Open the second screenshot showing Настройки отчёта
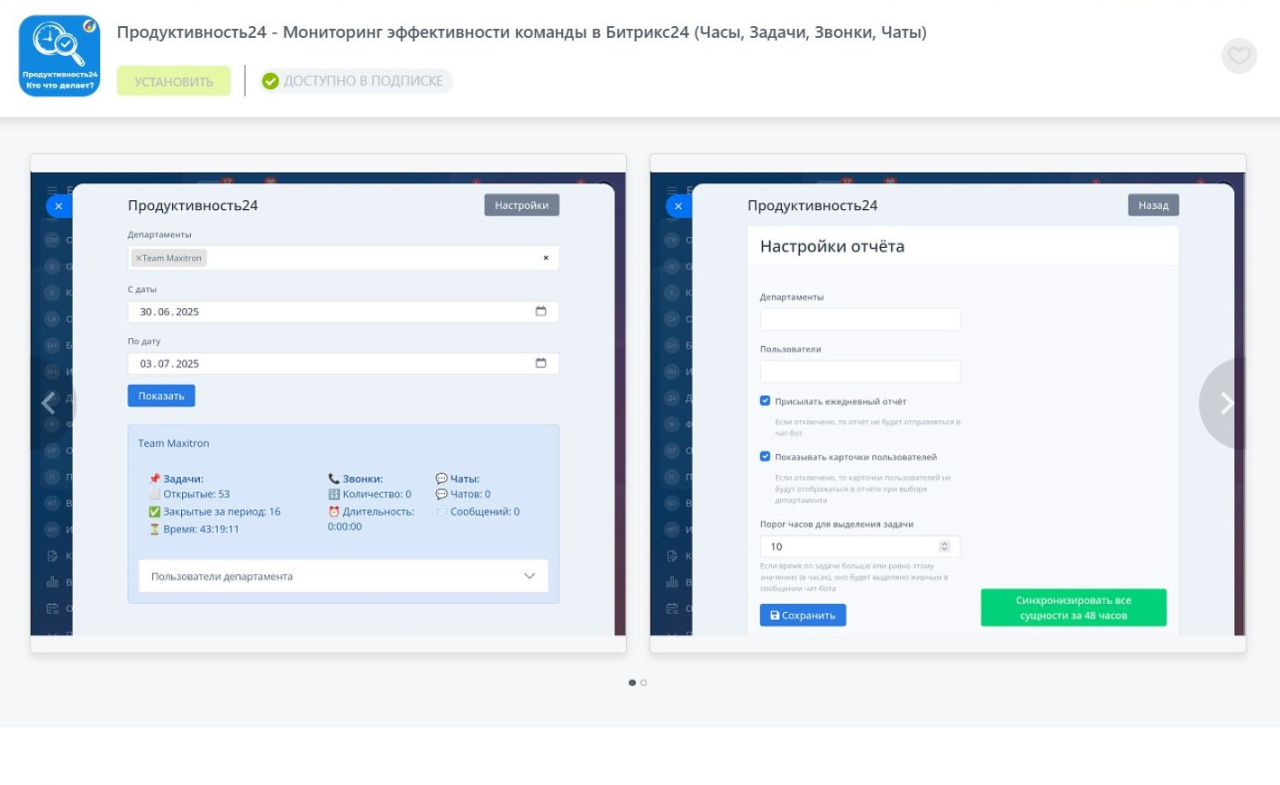1280x785 pixels. click(948, 403)
